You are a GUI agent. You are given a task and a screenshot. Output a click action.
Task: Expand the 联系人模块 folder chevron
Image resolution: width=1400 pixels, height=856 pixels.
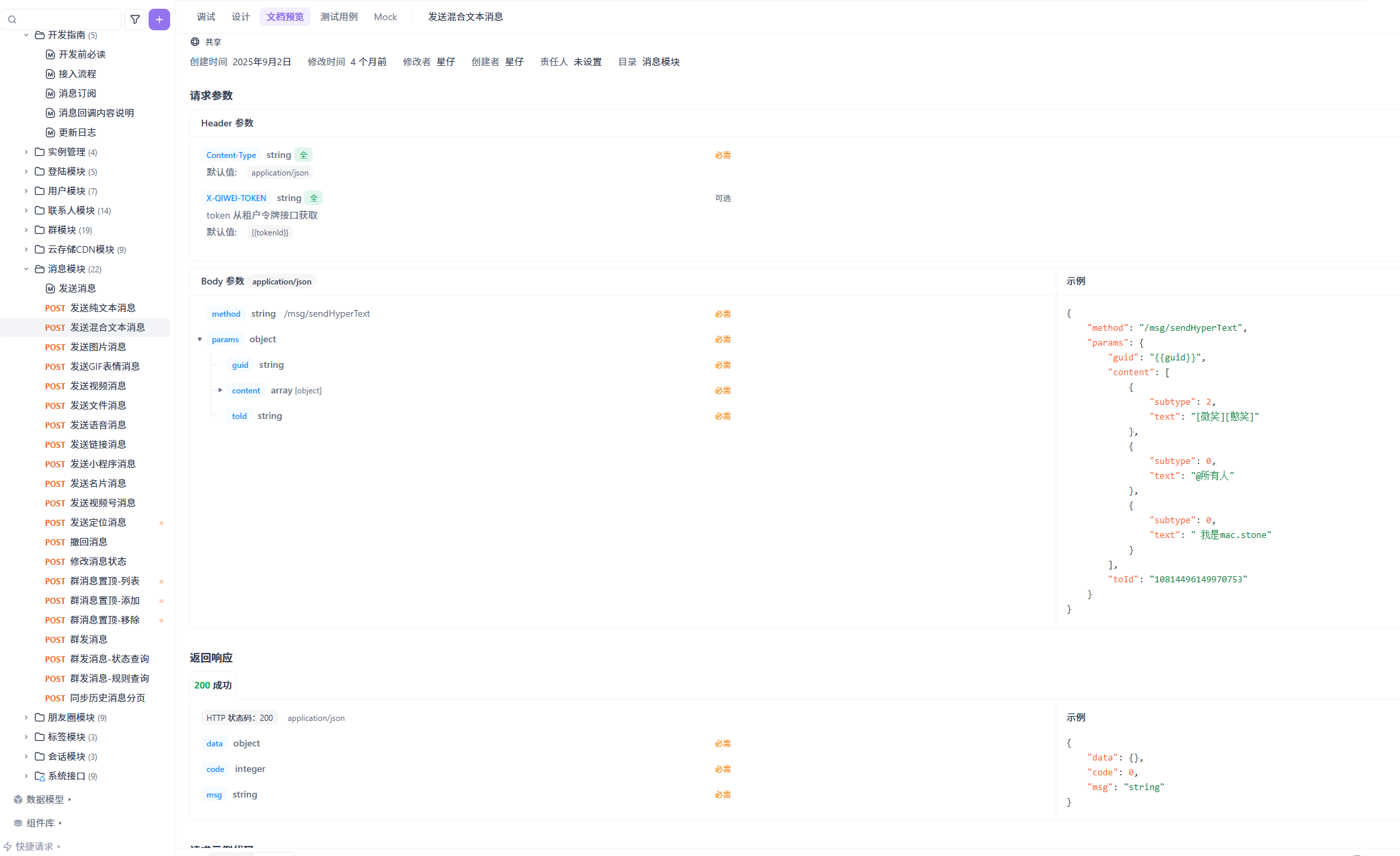click(26, 210)
